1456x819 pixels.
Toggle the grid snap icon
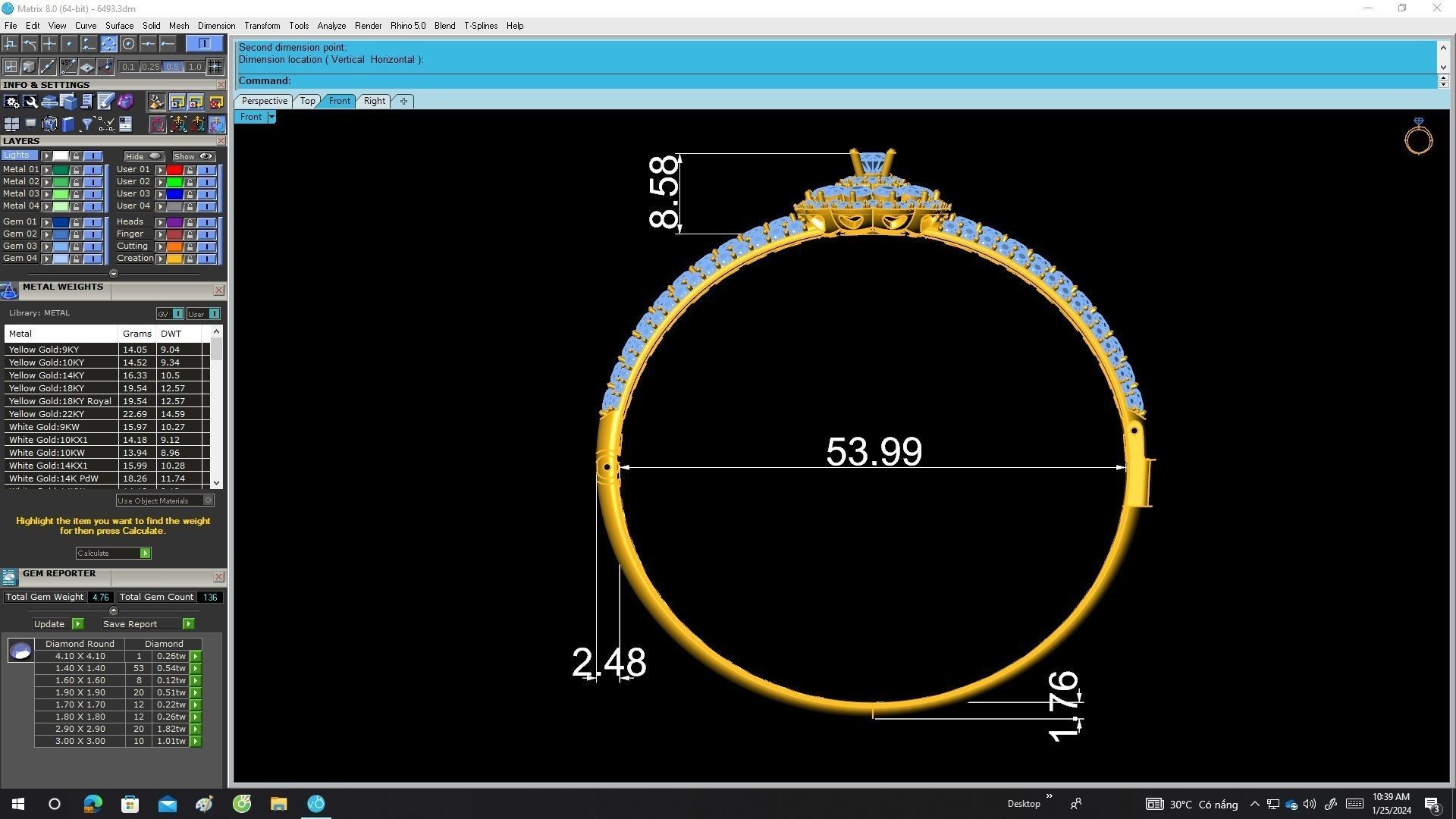click(215, 67)
